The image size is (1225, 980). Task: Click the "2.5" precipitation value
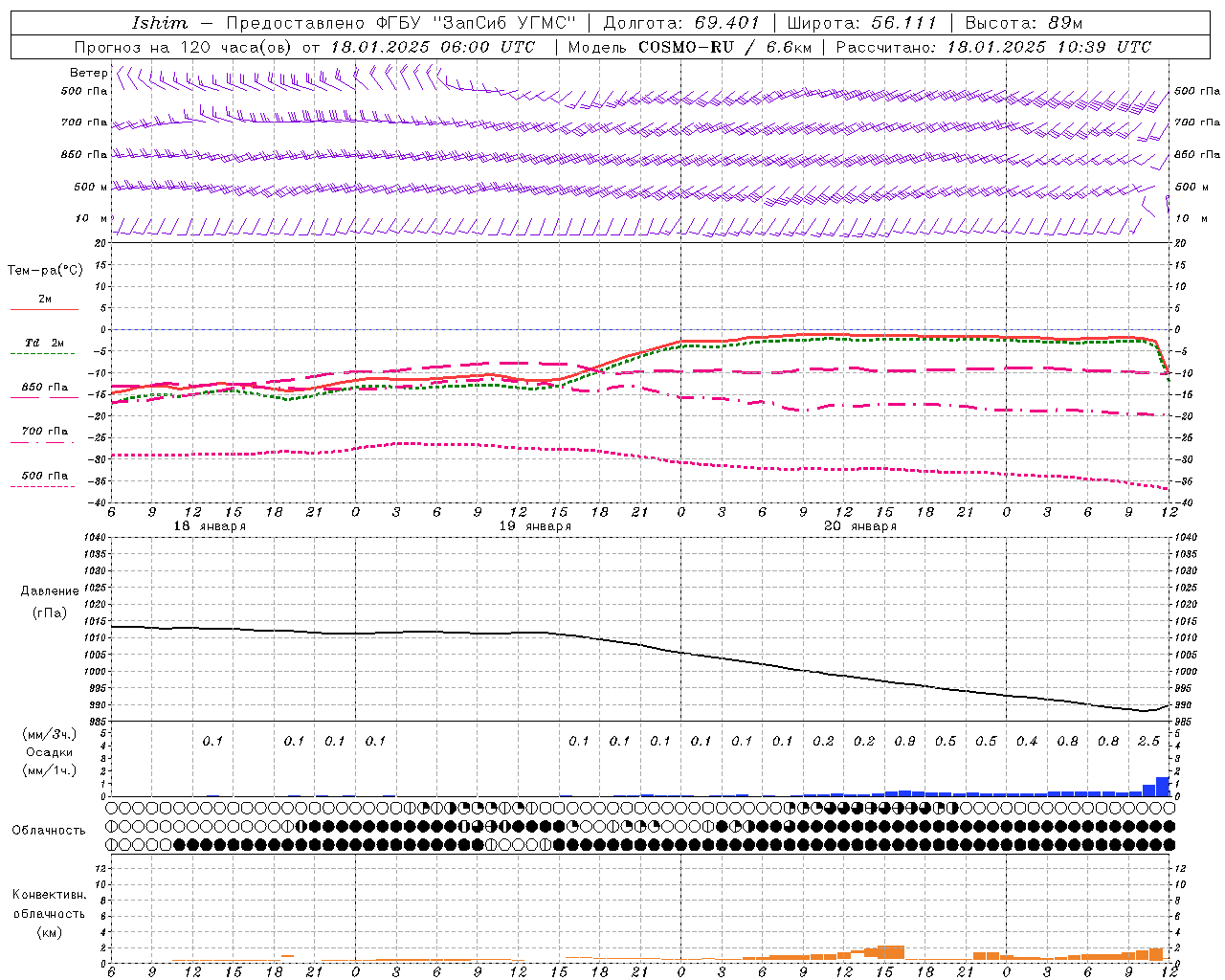click(1148, 742)
